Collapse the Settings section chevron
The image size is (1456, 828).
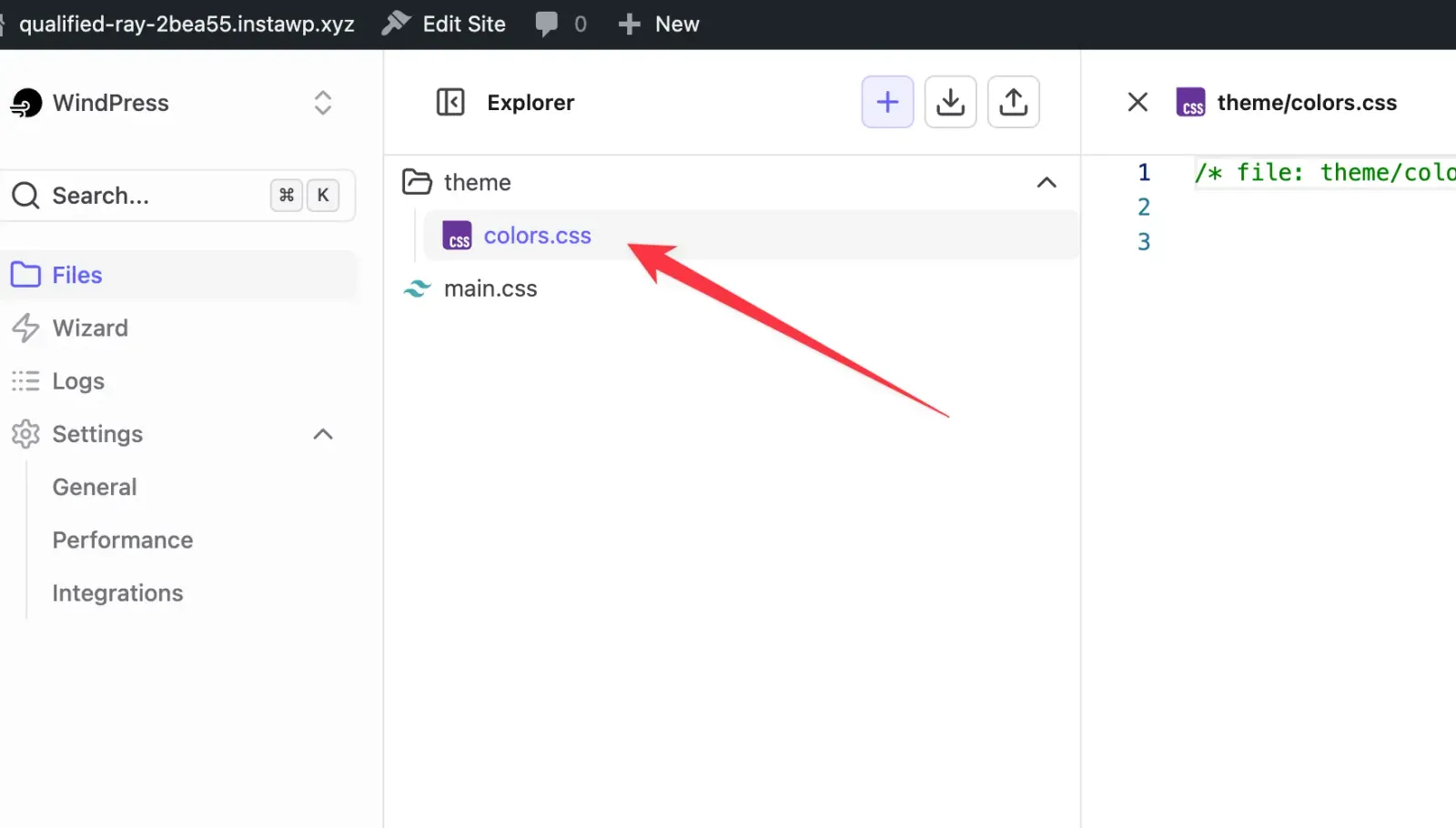coord(323,434)
